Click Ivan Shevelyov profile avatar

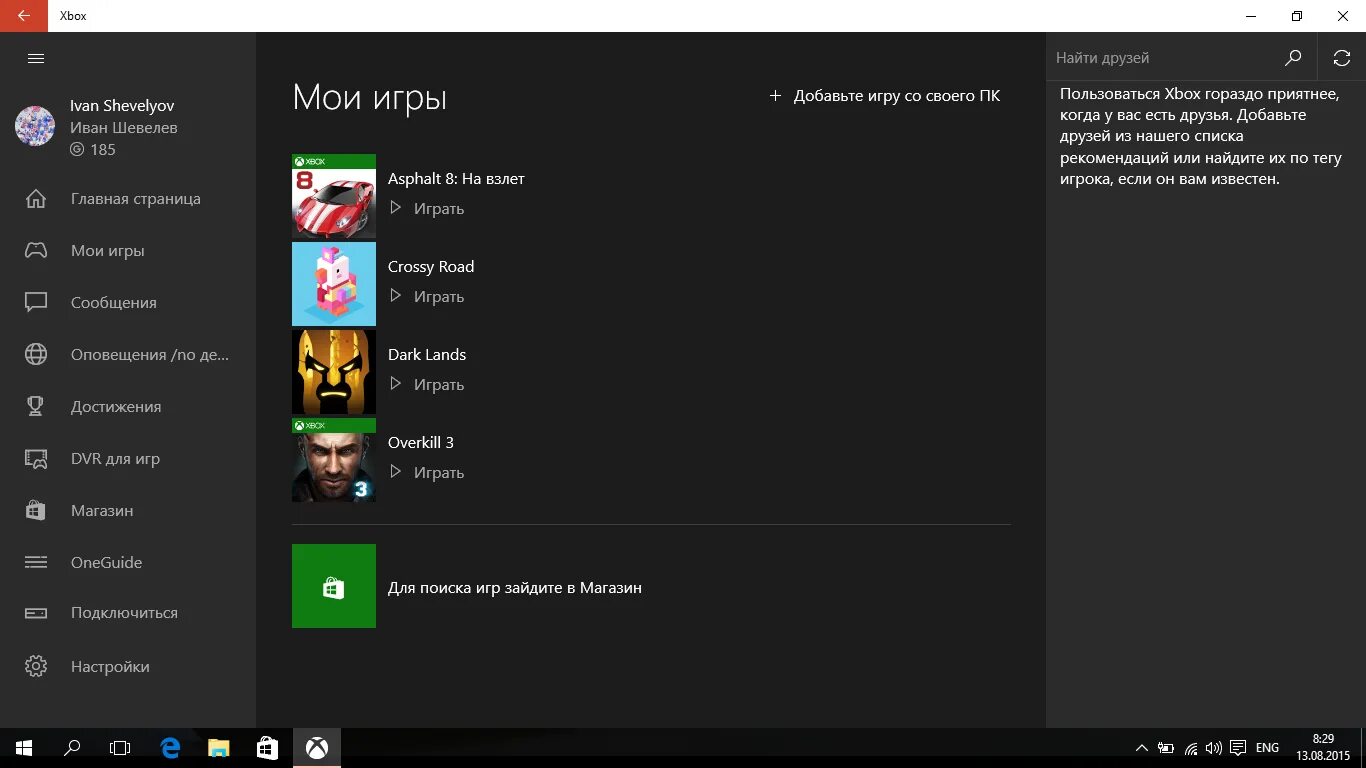pos(35,126)
